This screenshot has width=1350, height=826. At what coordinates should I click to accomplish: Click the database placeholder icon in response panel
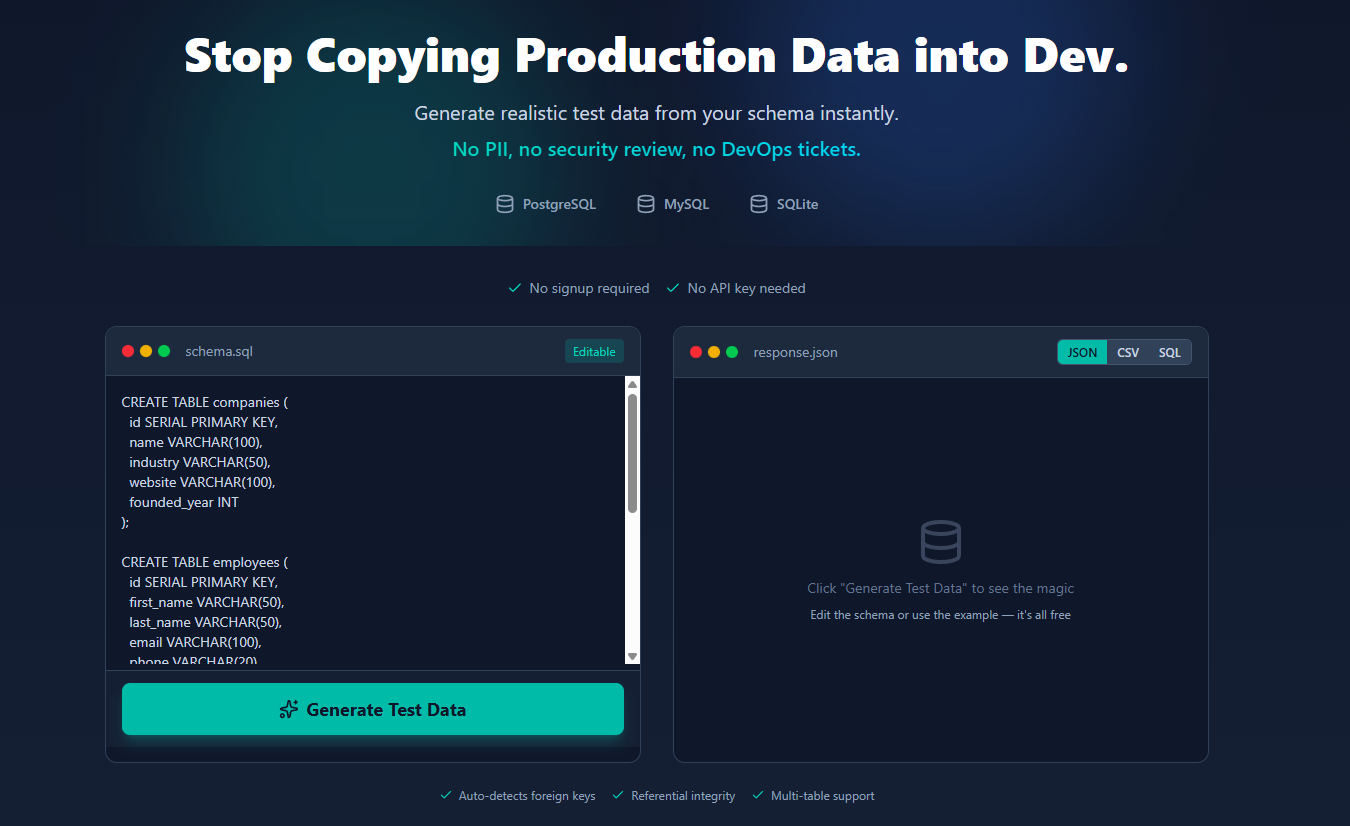pyautogui.click(x=940, y=541)
